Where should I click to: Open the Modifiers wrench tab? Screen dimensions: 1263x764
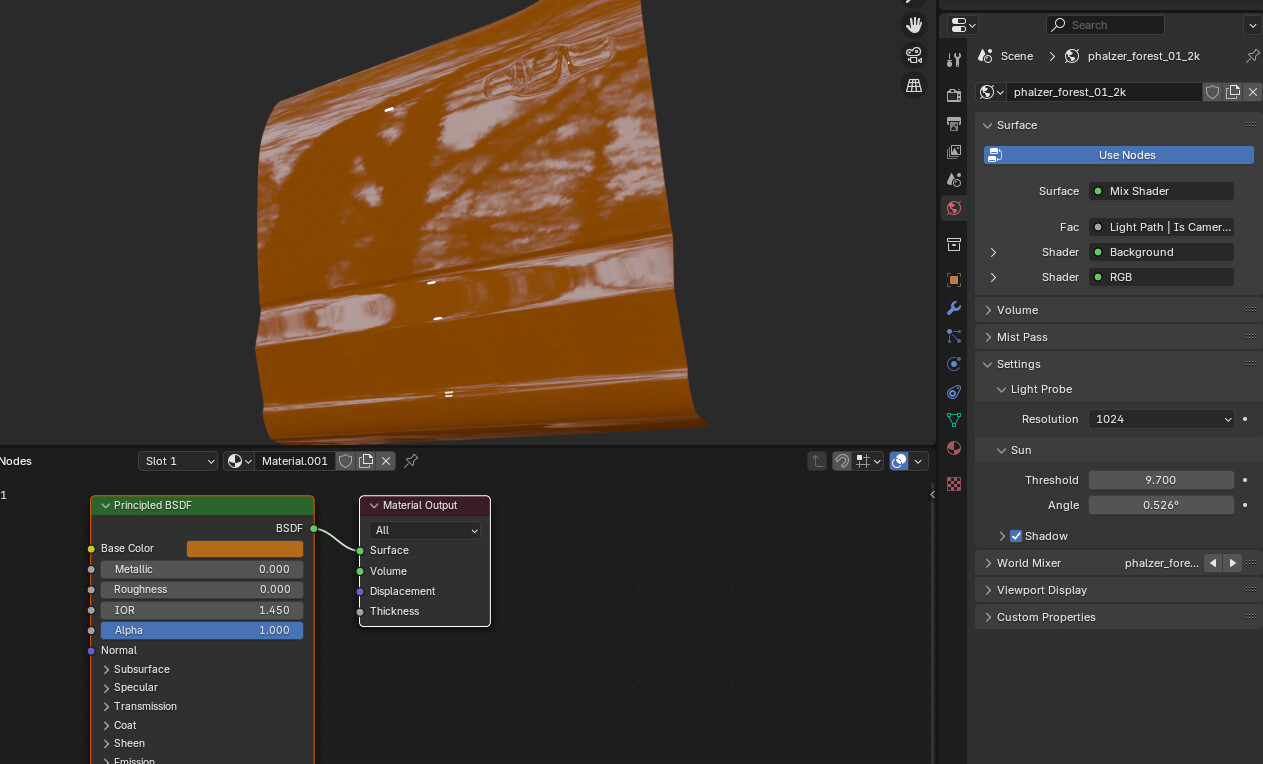click(954, 308)
